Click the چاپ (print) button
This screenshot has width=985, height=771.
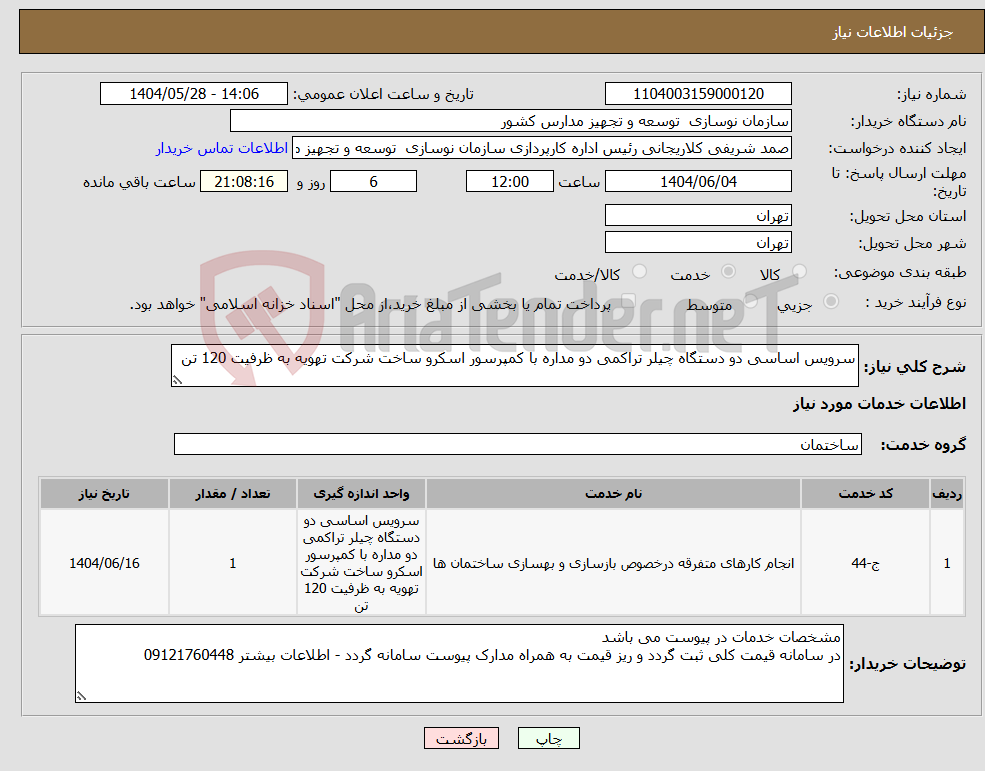[548, 738]
